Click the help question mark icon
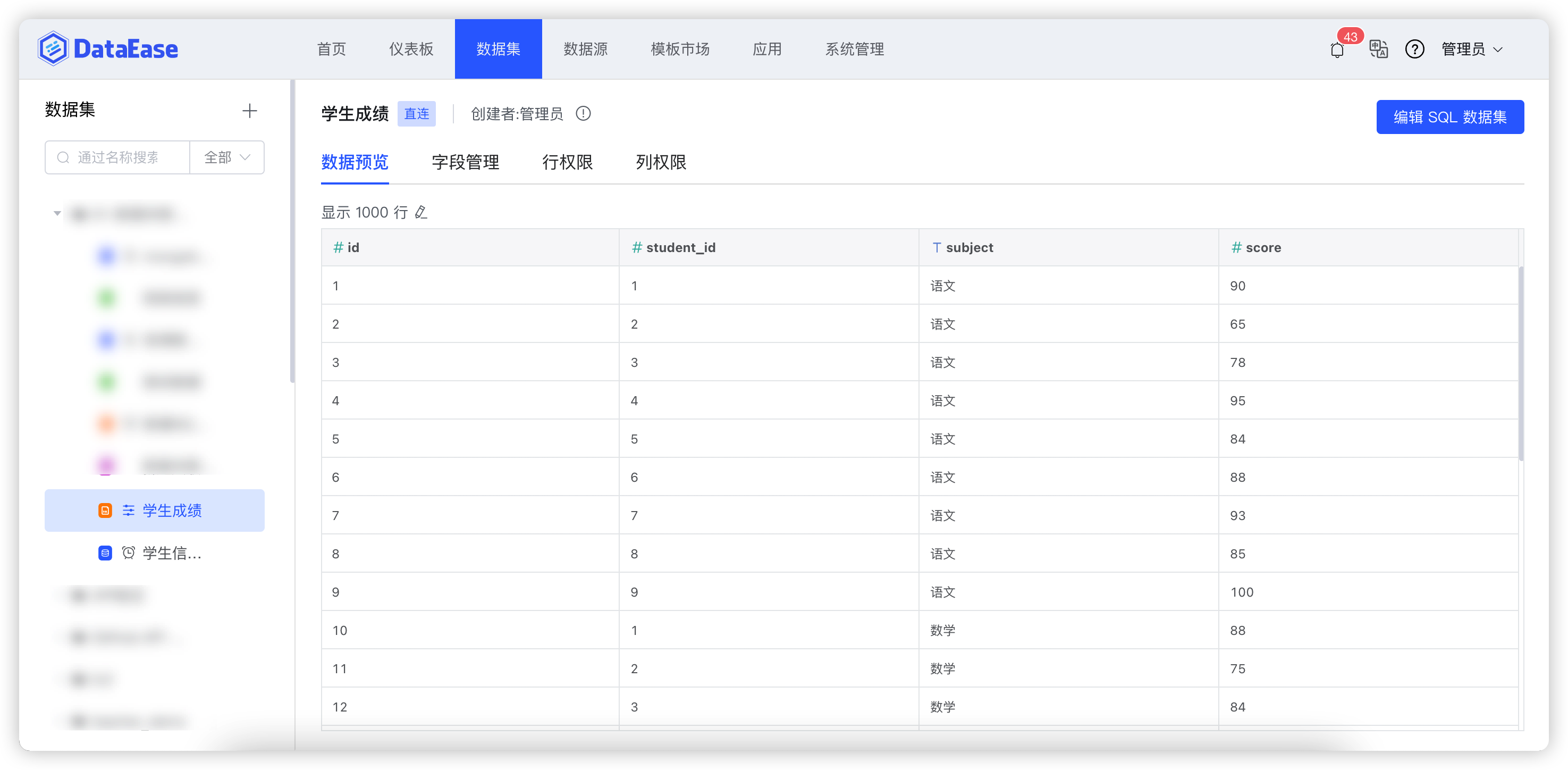Viewport: 1568px width, 770px height. [x=1414, y=49]
